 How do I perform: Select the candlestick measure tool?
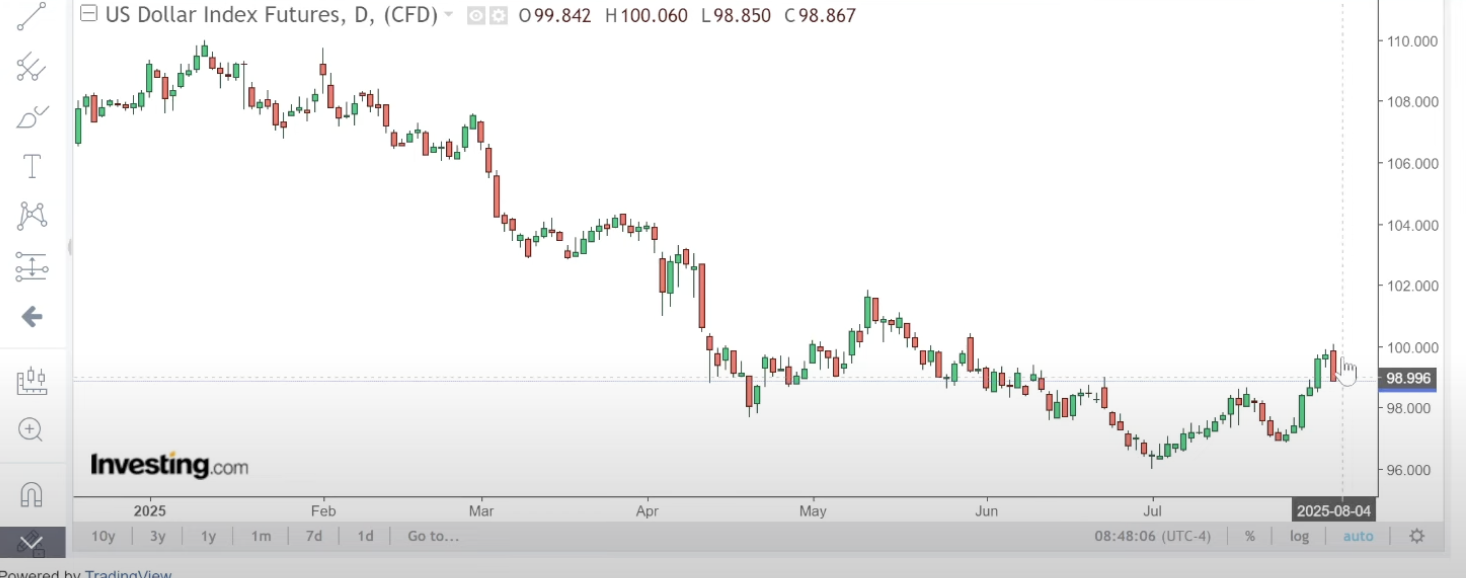(x=31, y=380)
